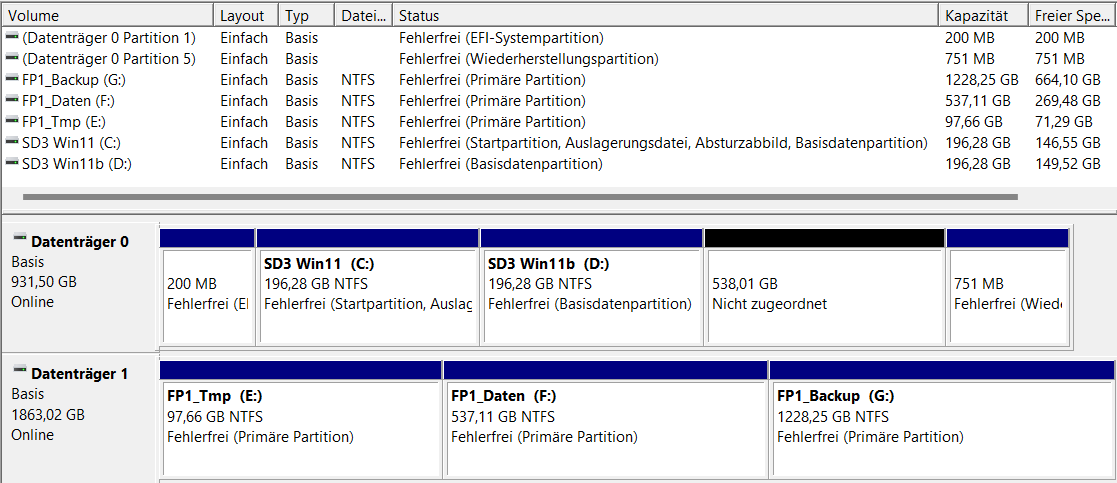Click the drive icon beside FP1_Backup (G:) row
Viewport: 1117px width, 483px height.
[11, 80]
